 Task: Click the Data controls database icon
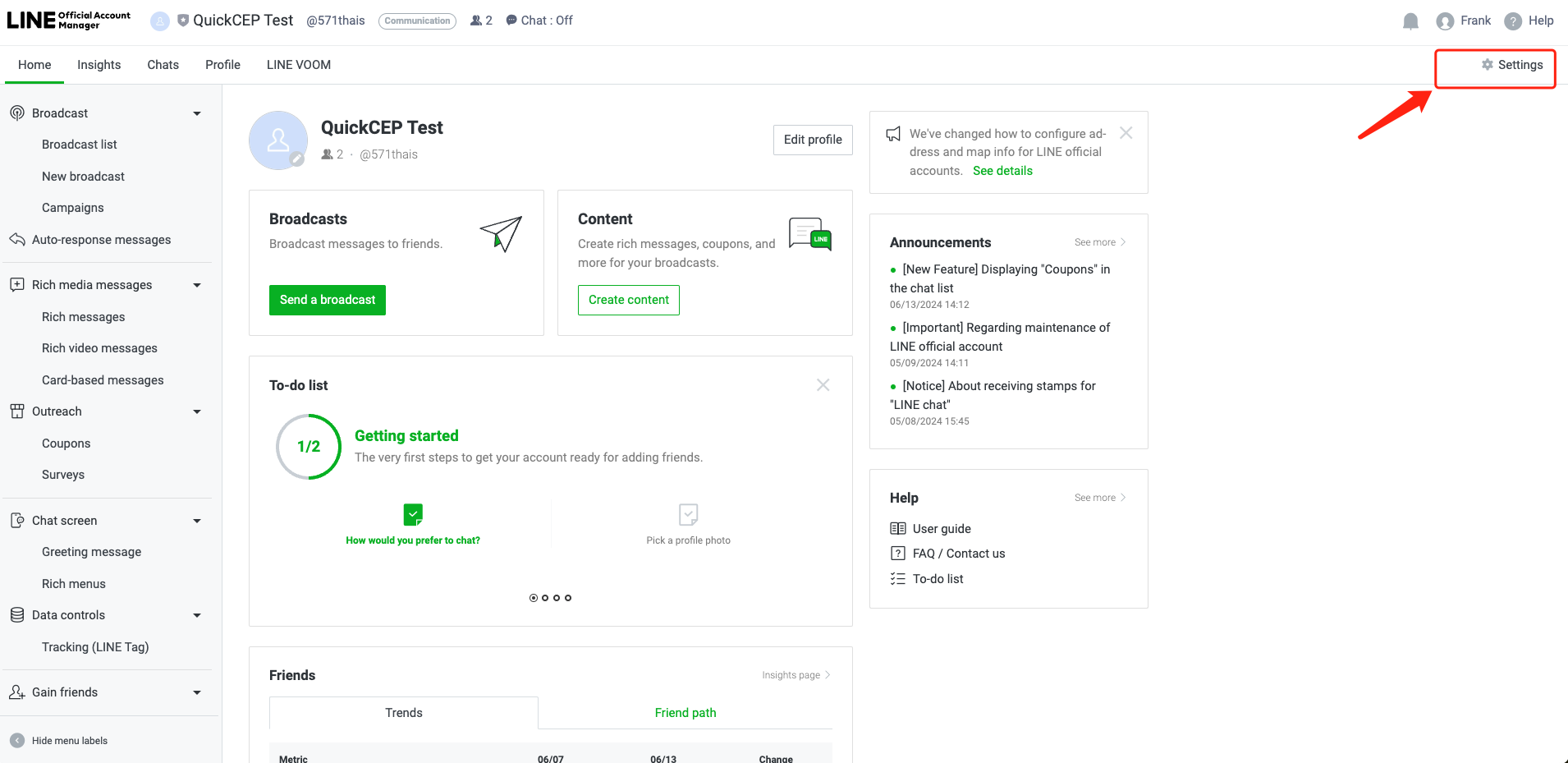[x=17, y=615]
